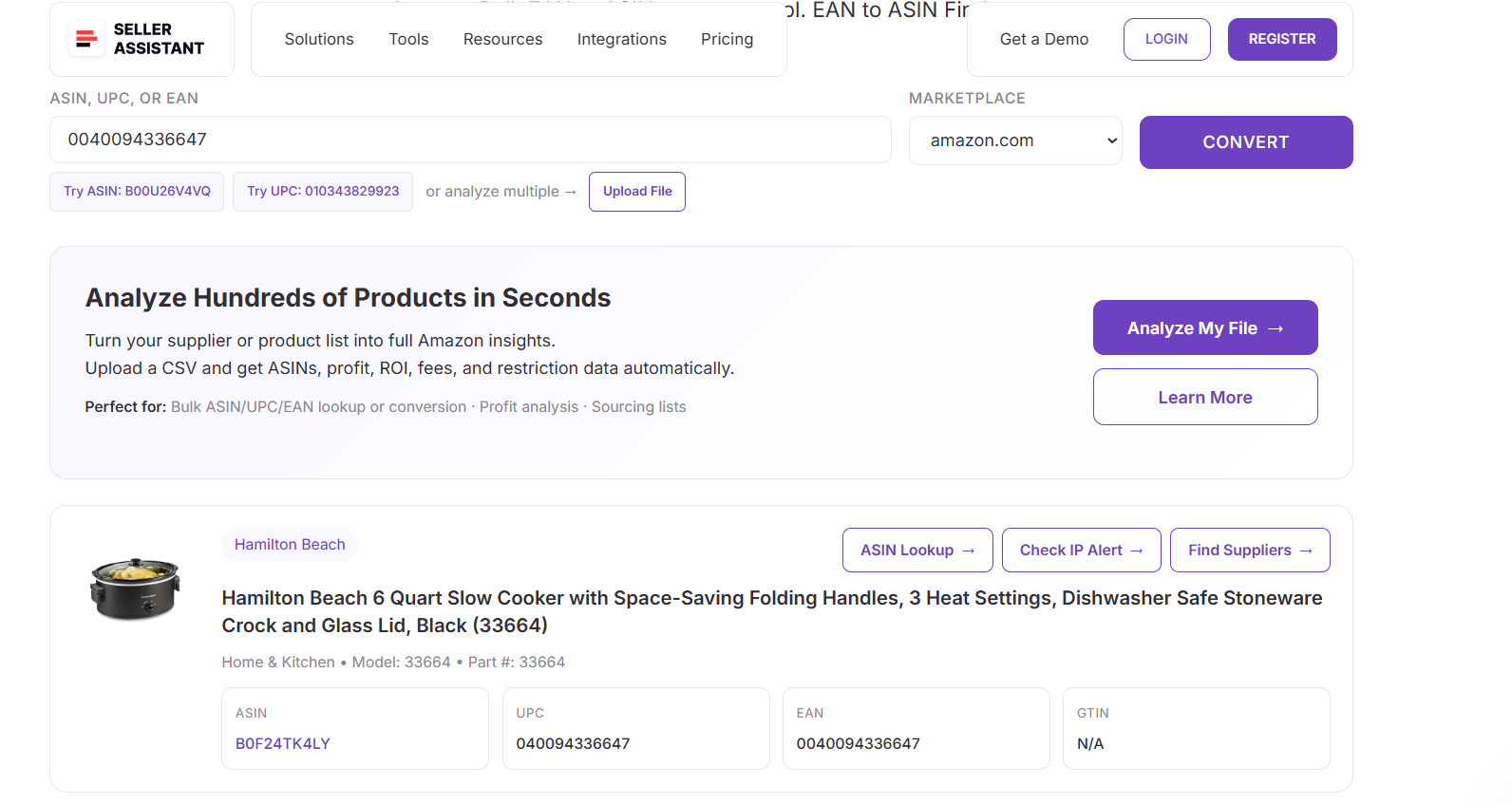This screenshot has width=1512, height=803.
Task: Try the sample ASIN B00U26V4VQ
Action: [x=137, y=192]
